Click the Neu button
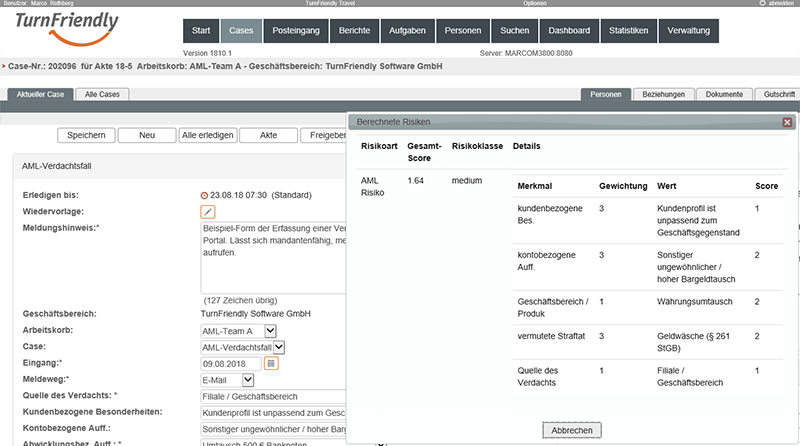The image size is (800, 446). [x=147, y=135]
